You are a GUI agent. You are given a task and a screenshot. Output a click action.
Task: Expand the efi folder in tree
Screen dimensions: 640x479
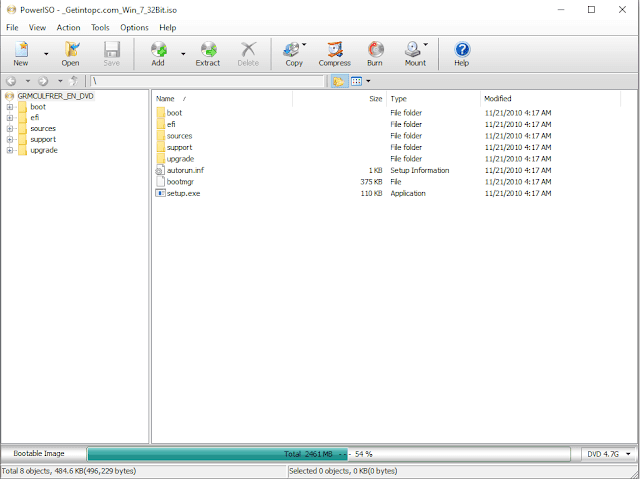coord(9,118)
